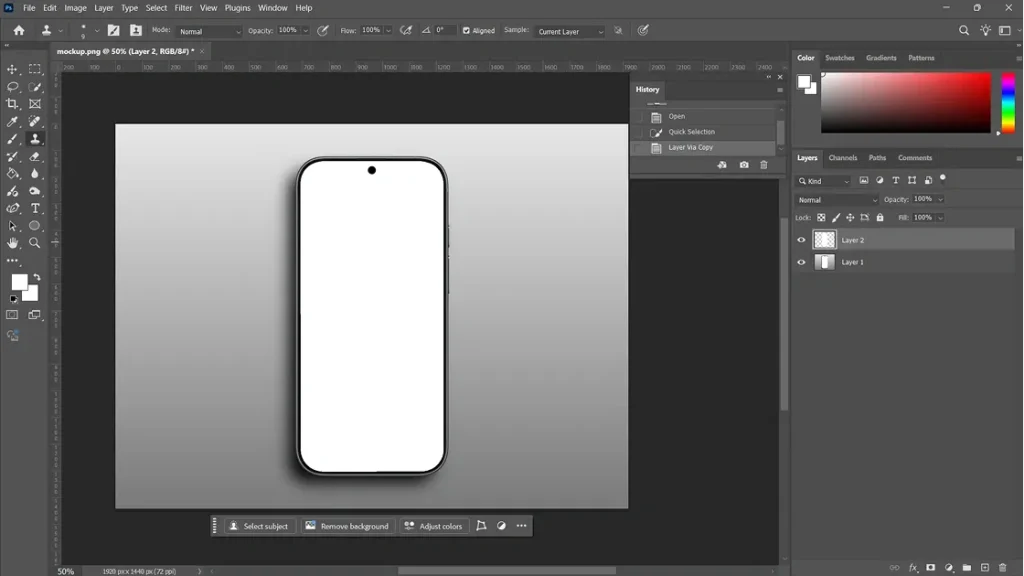This screenshot has height=576, width=1024.
Task: Open the Filter menu
Action: click(x=183, y=8)
